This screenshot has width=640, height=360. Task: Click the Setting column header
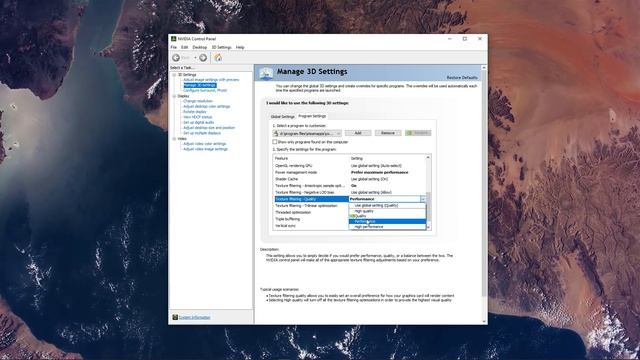click(387, 158)
